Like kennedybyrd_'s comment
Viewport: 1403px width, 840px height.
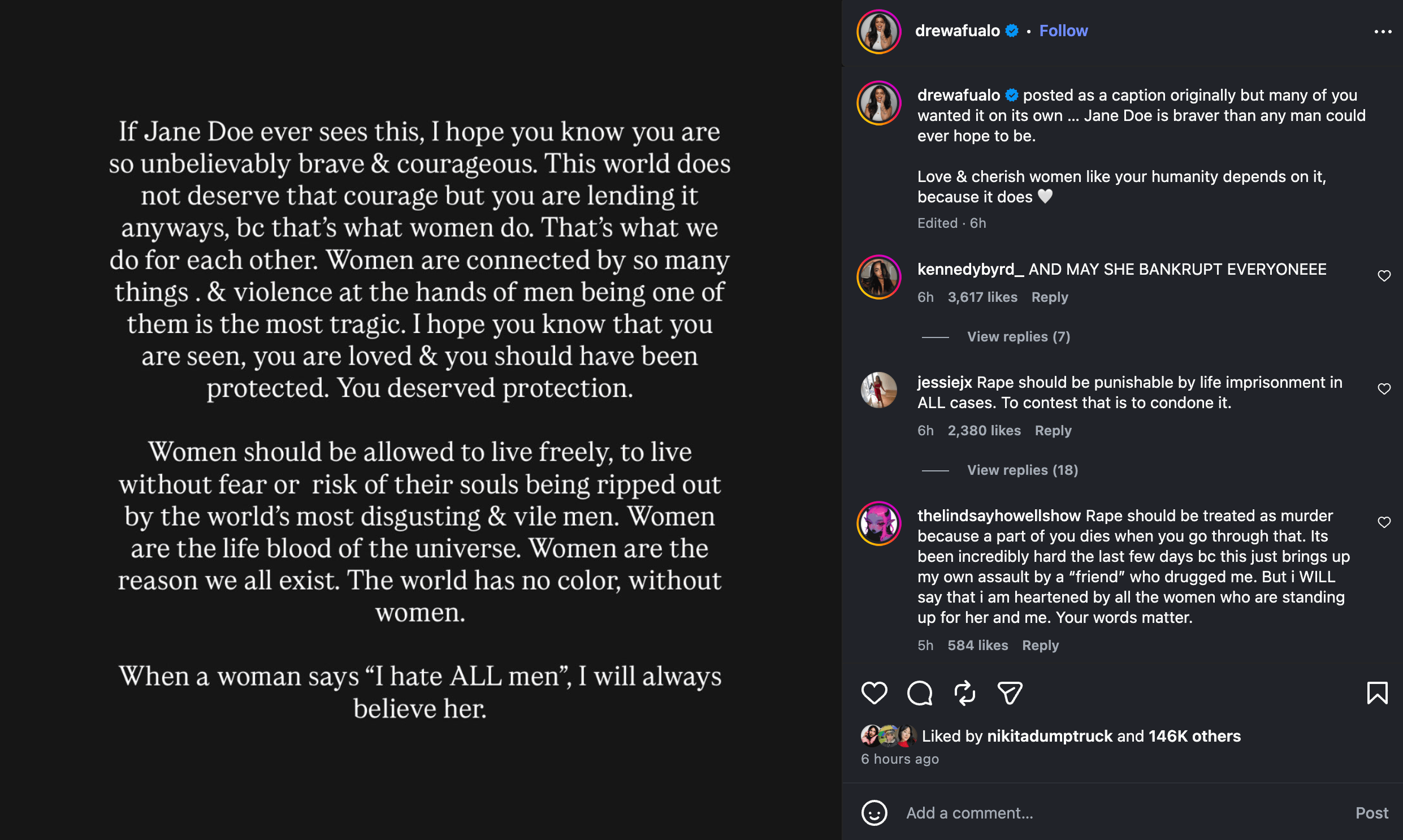[1384, 276]
